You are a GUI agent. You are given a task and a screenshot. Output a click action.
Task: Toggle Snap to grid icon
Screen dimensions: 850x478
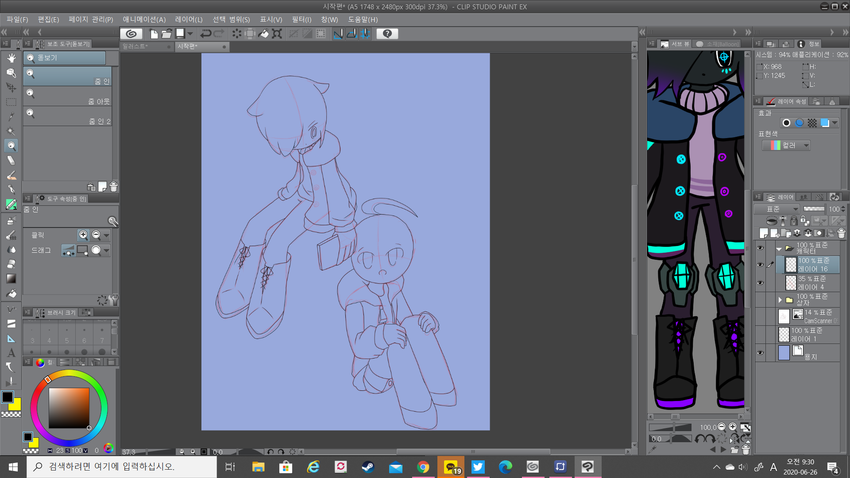click(x=365, y=34)
